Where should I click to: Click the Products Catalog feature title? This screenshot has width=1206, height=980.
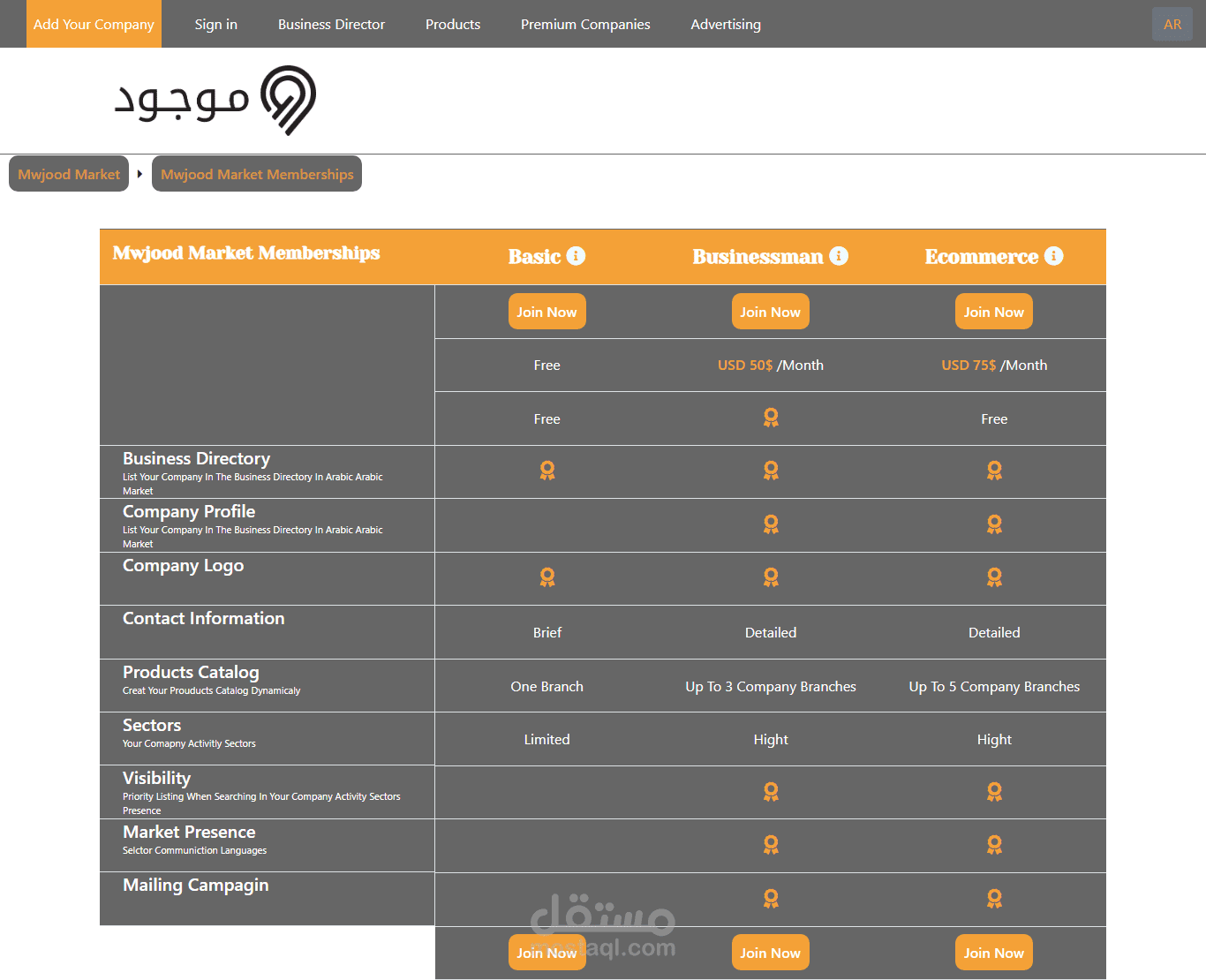coord(191,673)
